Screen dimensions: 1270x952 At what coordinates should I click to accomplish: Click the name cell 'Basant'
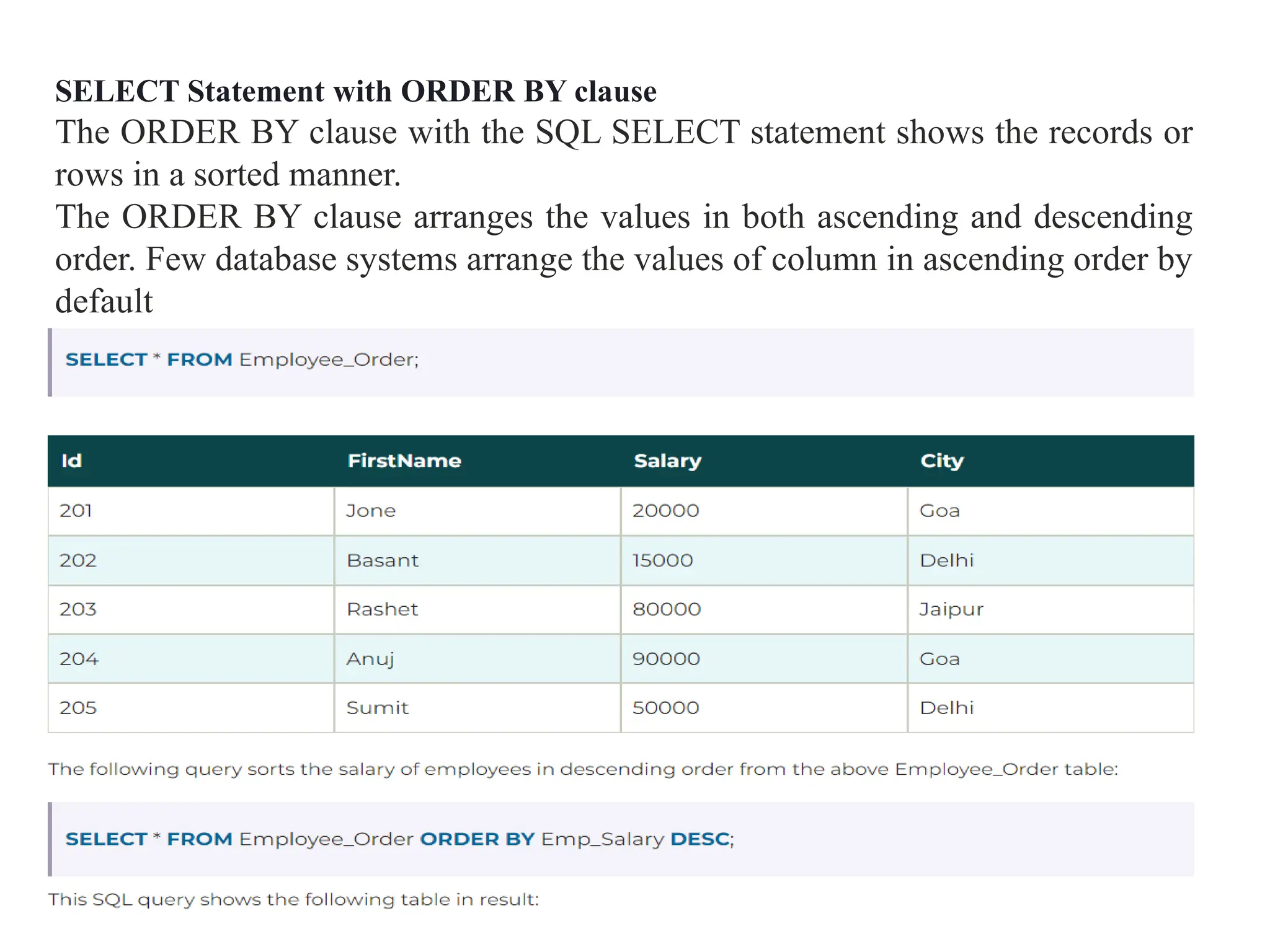click(x=477, y=560)
